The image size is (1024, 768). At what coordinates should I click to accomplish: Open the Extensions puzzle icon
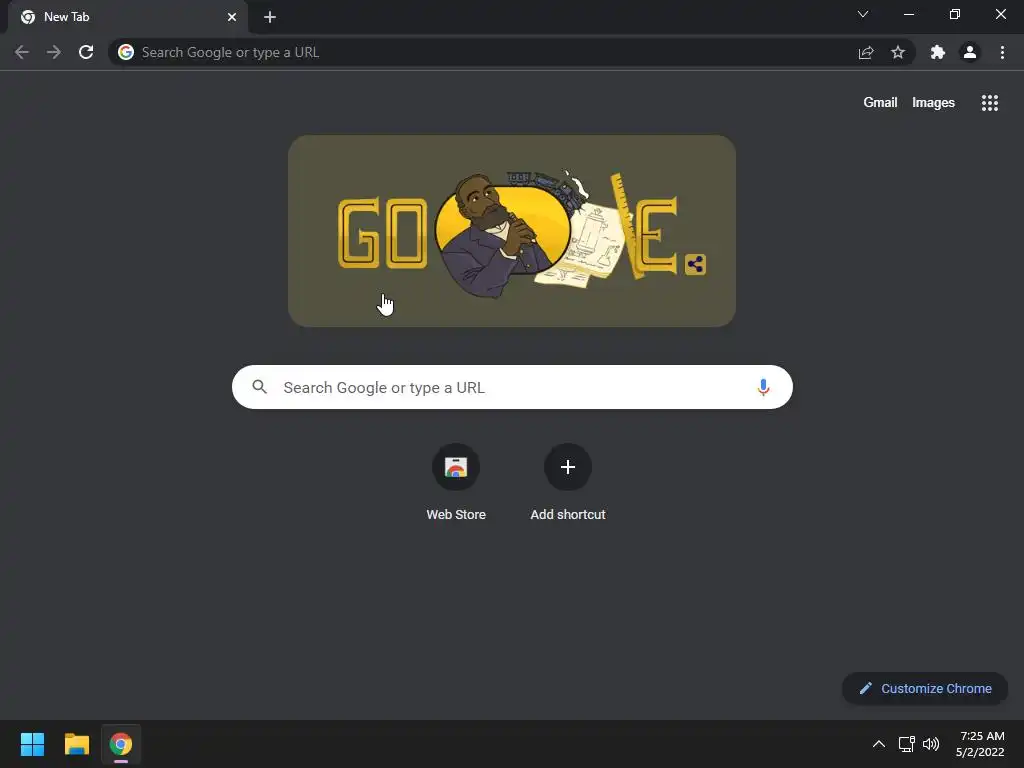click(938, 52)
